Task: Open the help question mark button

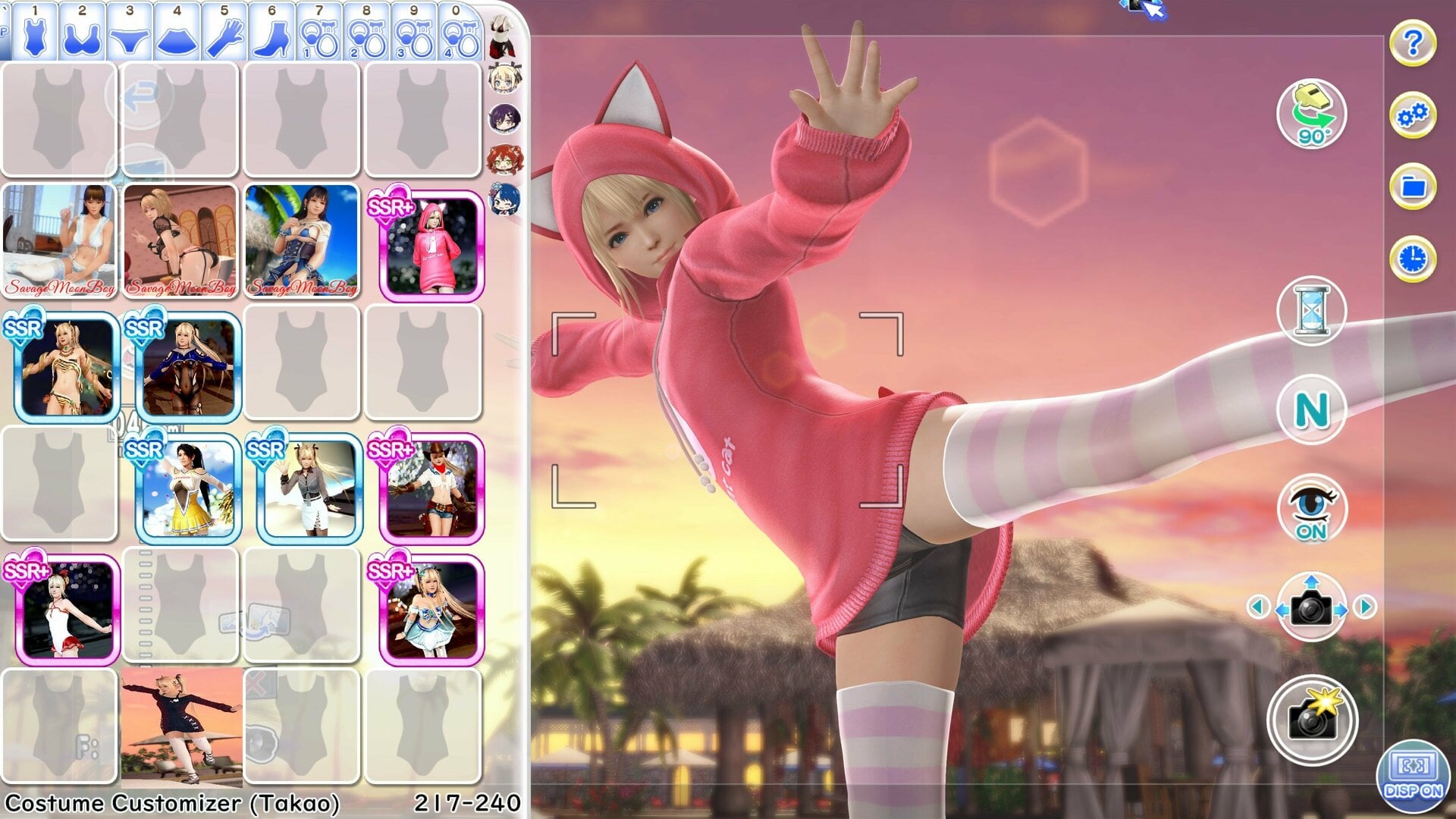Action: pos(1412,42)
